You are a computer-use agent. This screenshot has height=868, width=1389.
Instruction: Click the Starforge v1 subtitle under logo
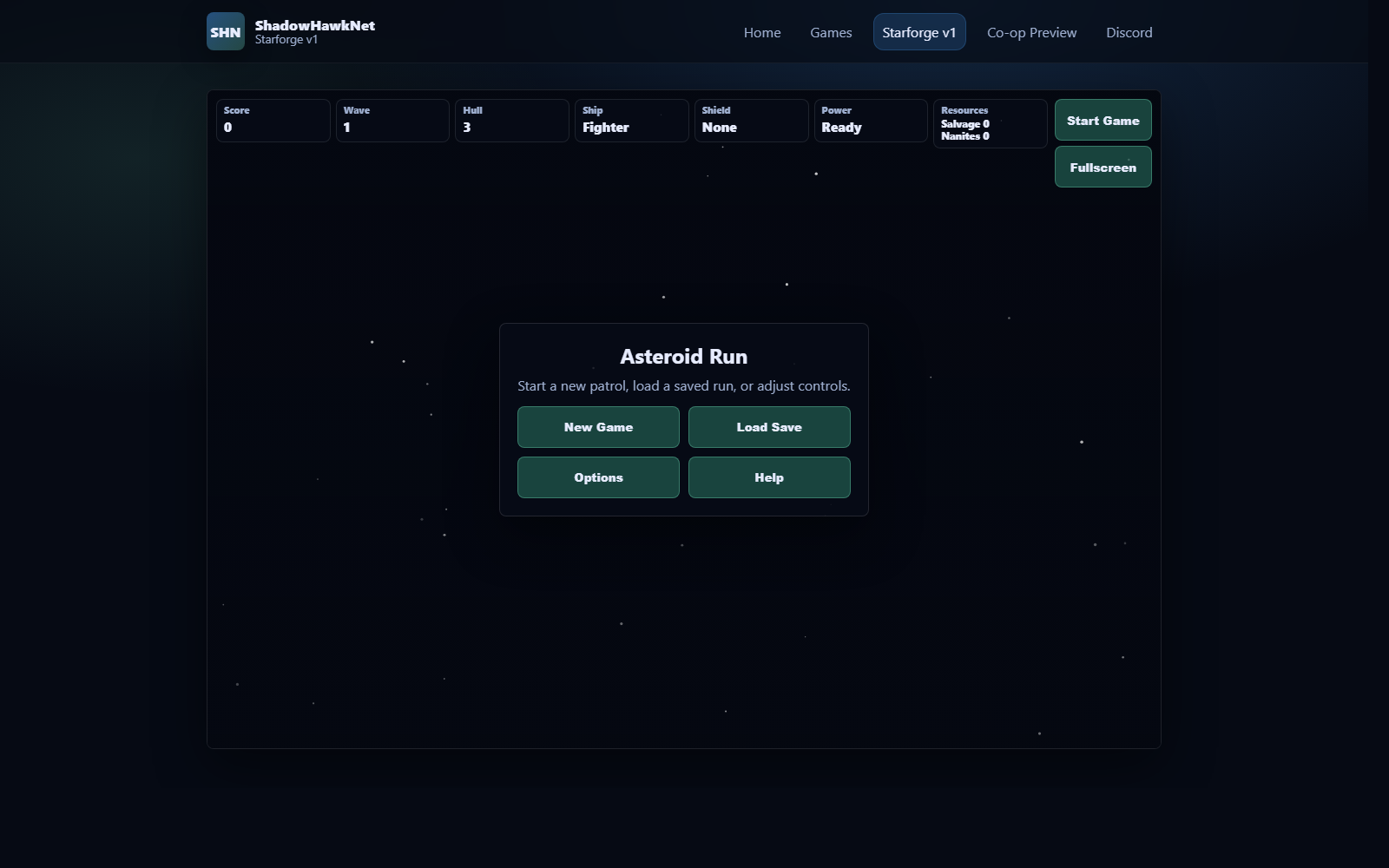pos(286,40)
